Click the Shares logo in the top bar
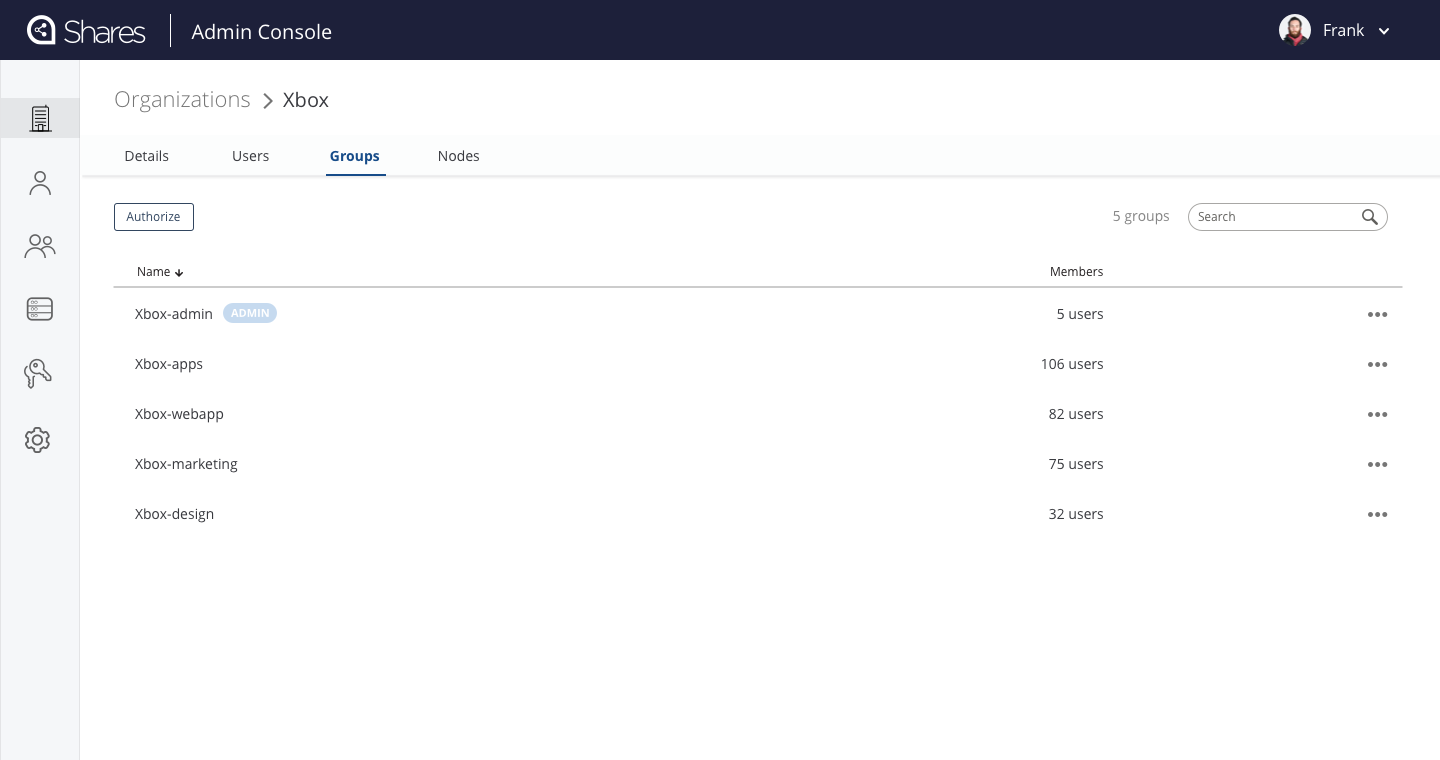 [x=85, y=30]
